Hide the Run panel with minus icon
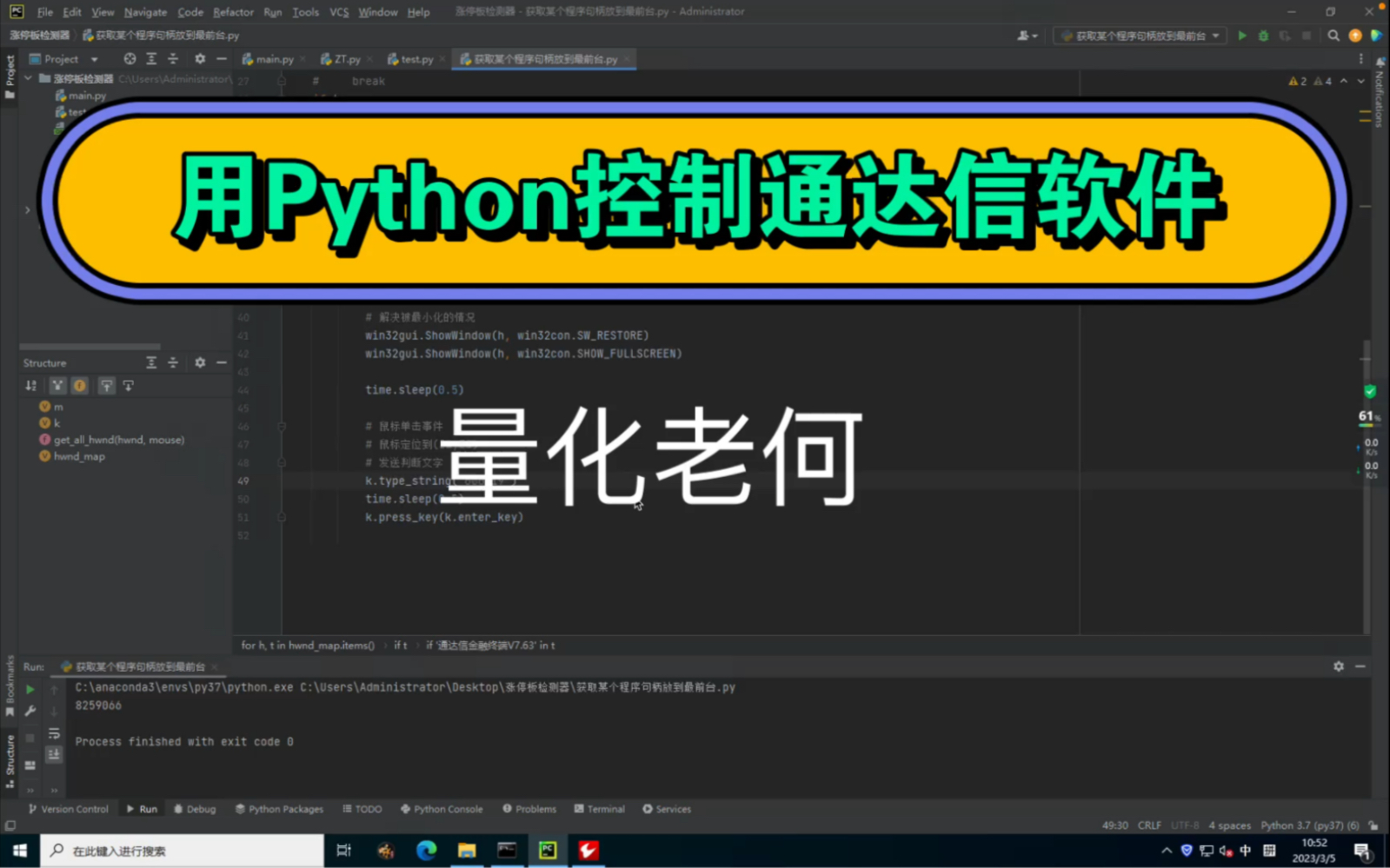The width and height of the screenshot is (1390, 868). coord(1360,666)
